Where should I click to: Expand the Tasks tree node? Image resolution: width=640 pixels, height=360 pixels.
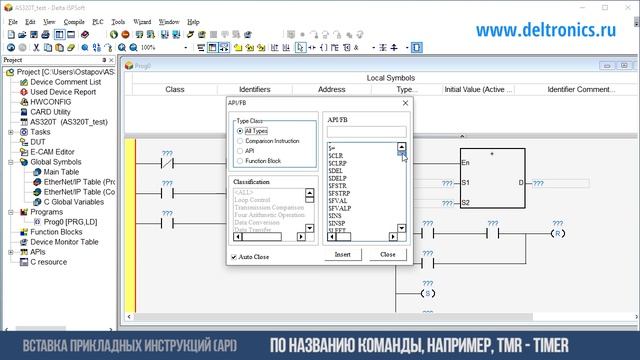pyautogui.click(x=11, y=132)
